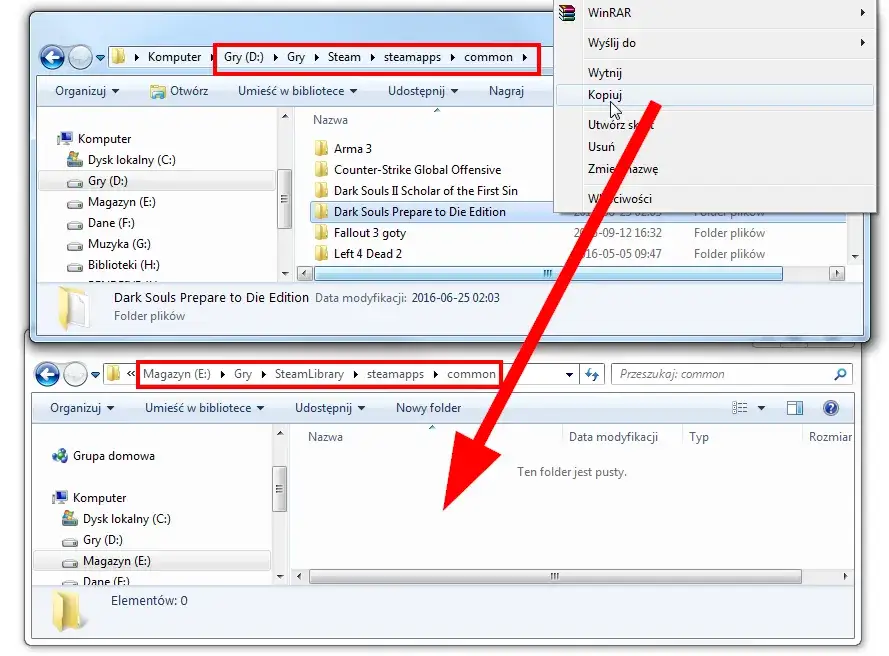Click the Otwórz toolbar button
Viewport: 889px width, 656px height.
click(179, 91)
